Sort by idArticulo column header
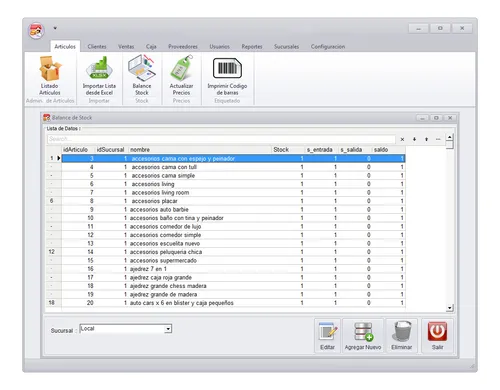 coord(78,150)
